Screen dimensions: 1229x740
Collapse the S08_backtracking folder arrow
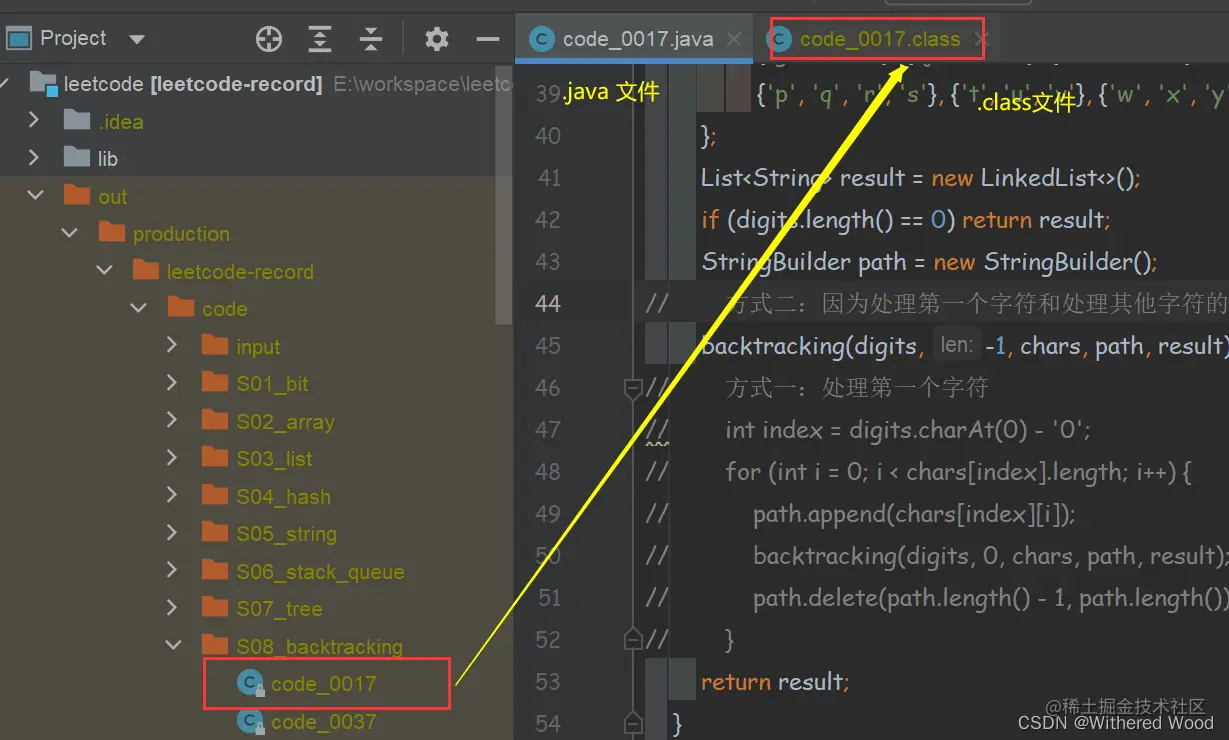pos(173,646)
